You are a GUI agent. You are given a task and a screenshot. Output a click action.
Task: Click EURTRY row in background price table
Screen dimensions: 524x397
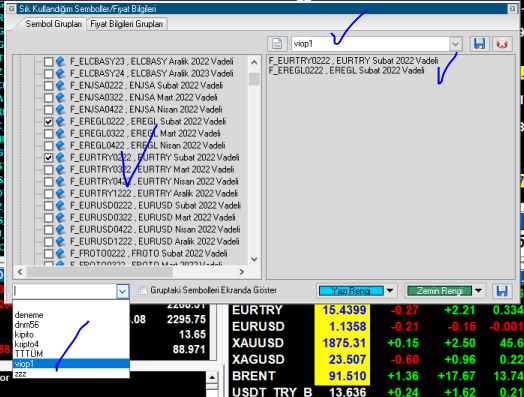377,310
